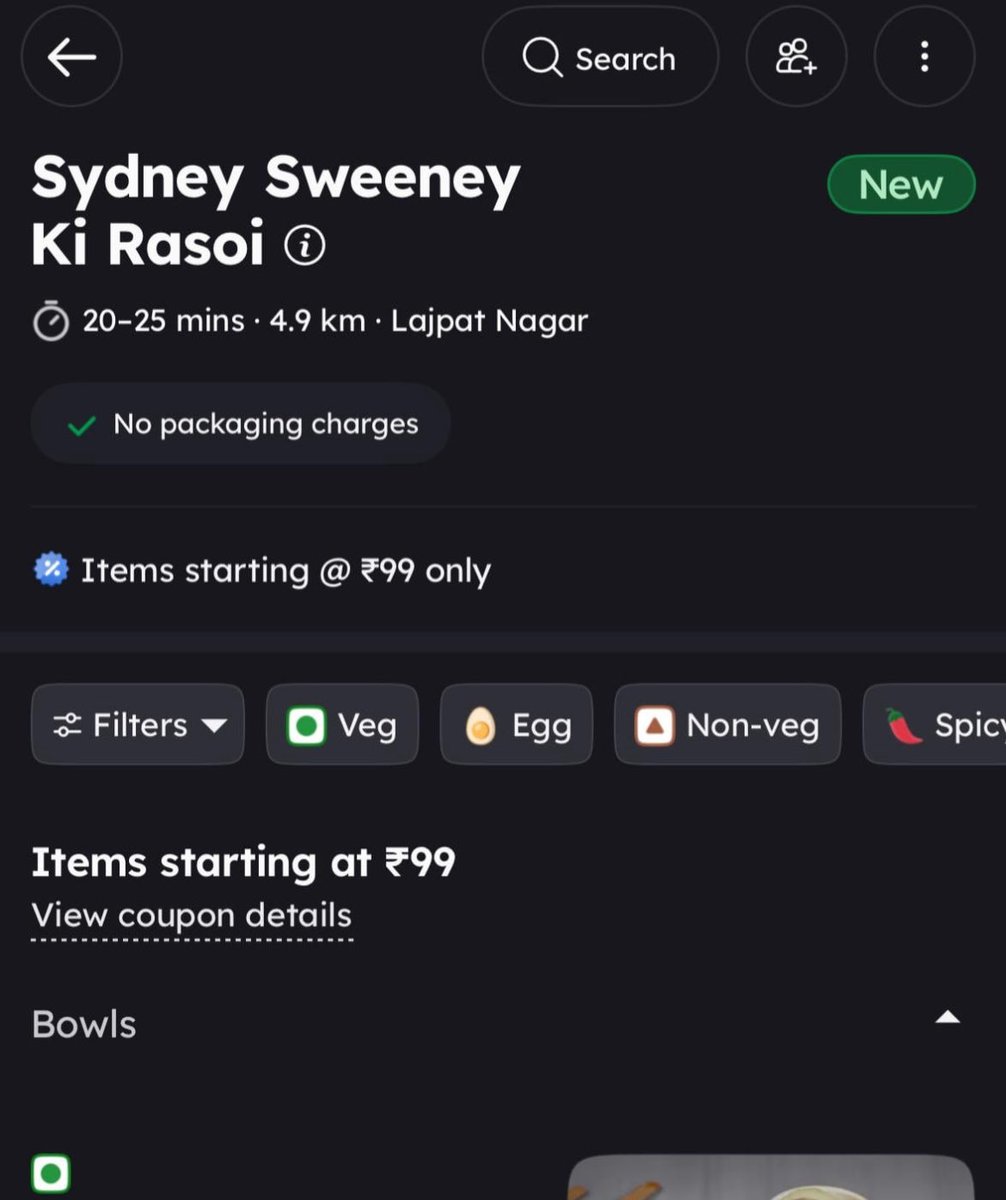Tap the green tick next to No packaging charges
Screen dimensions: 1006x1200
(x=81, y=425)
